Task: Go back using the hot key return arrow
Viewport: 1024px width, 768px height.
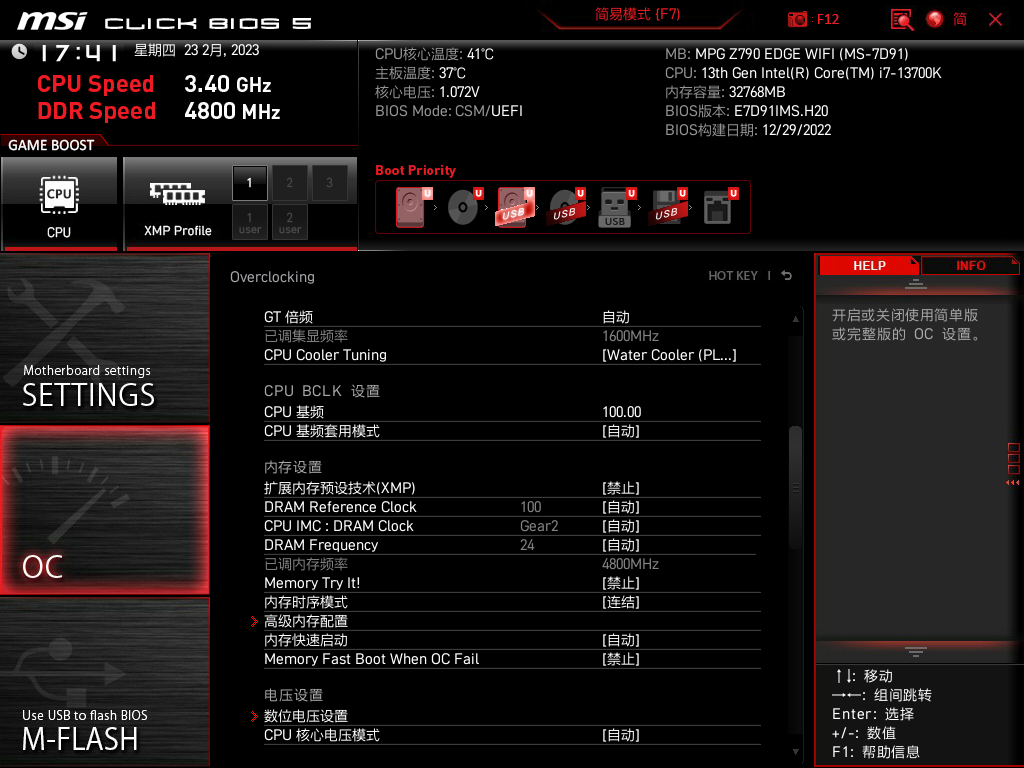Action: (786, 276)
